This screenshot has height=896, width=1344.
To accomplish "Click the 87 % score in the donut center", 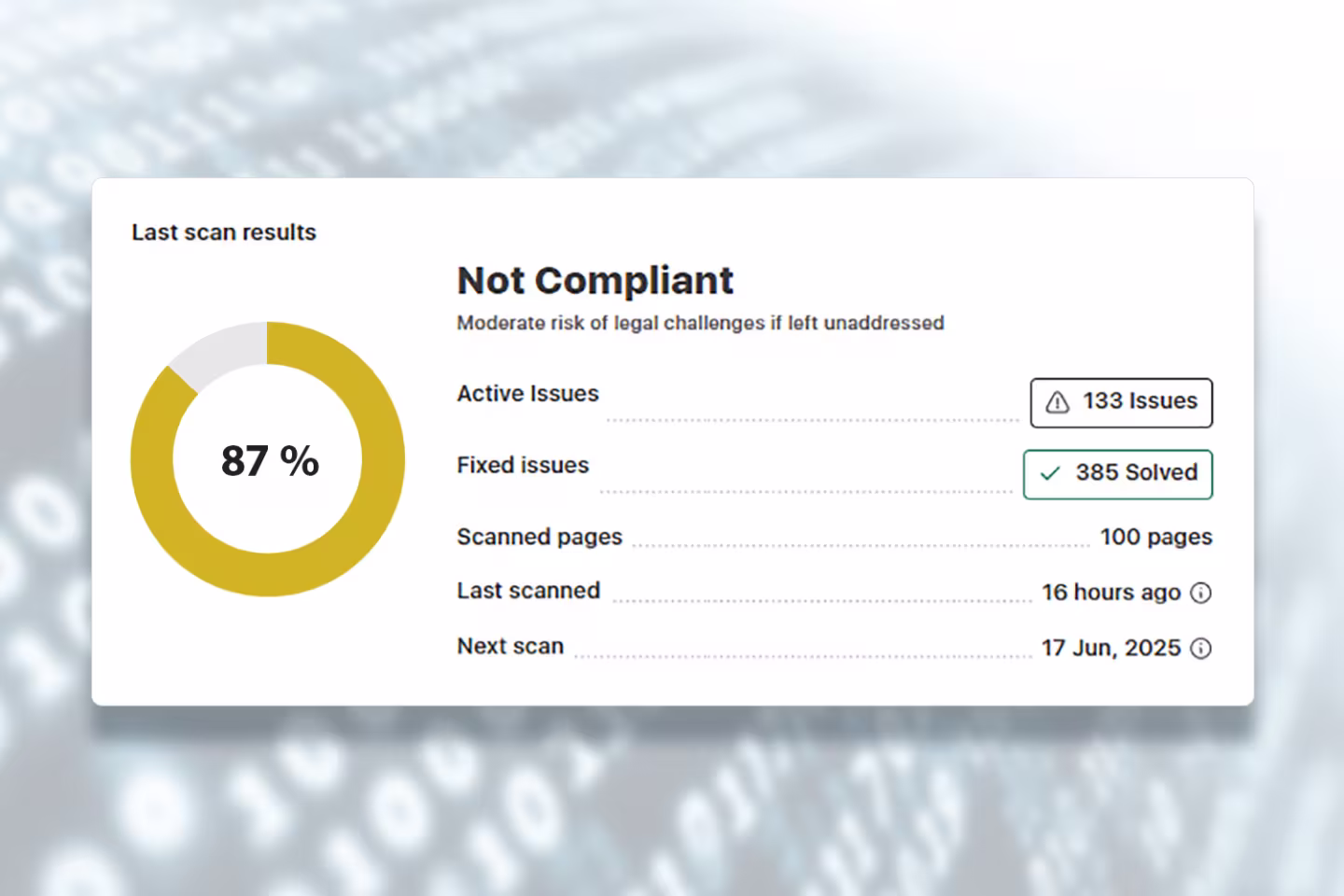I will [x=270, y=460].
